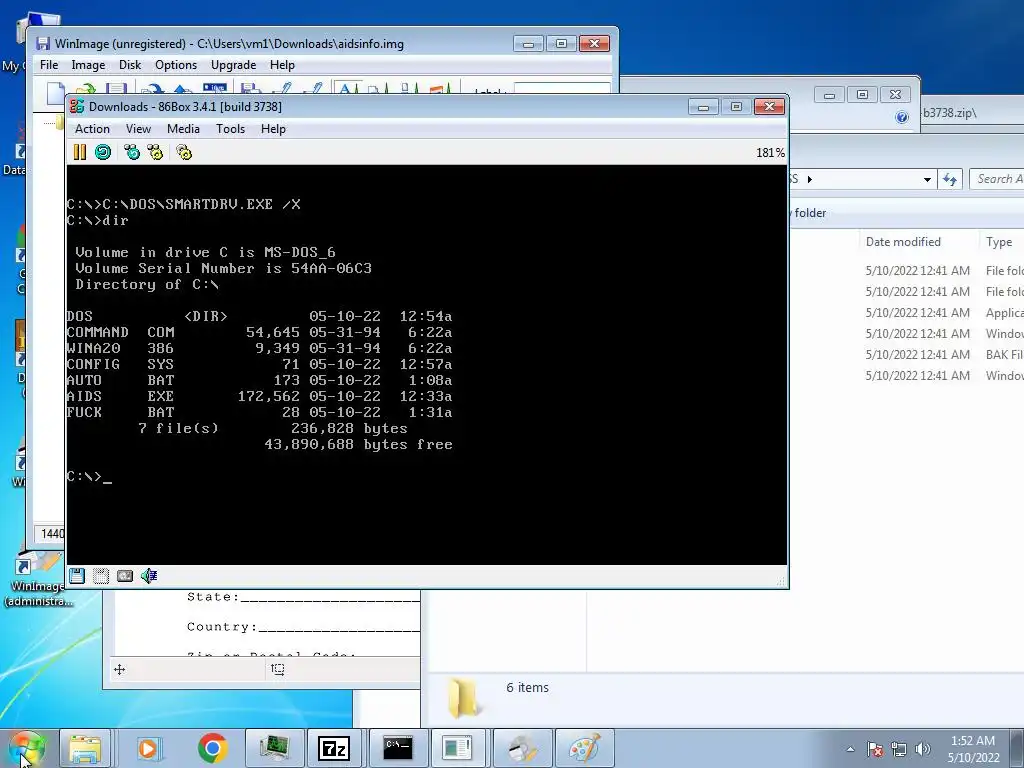
Task: Click the help question icon in Explorer window
Action: coord(902,117)
